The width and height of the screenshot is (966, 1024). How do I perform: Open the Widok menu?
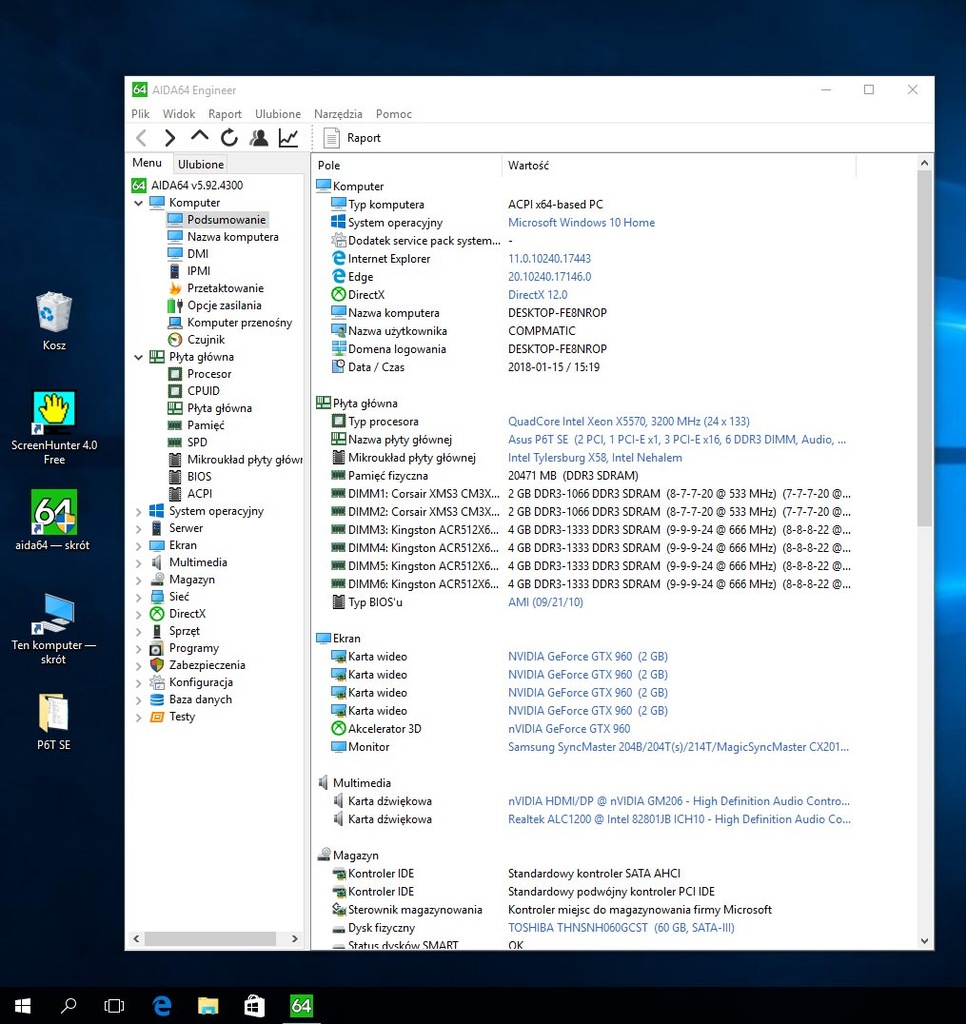(179, 114)
